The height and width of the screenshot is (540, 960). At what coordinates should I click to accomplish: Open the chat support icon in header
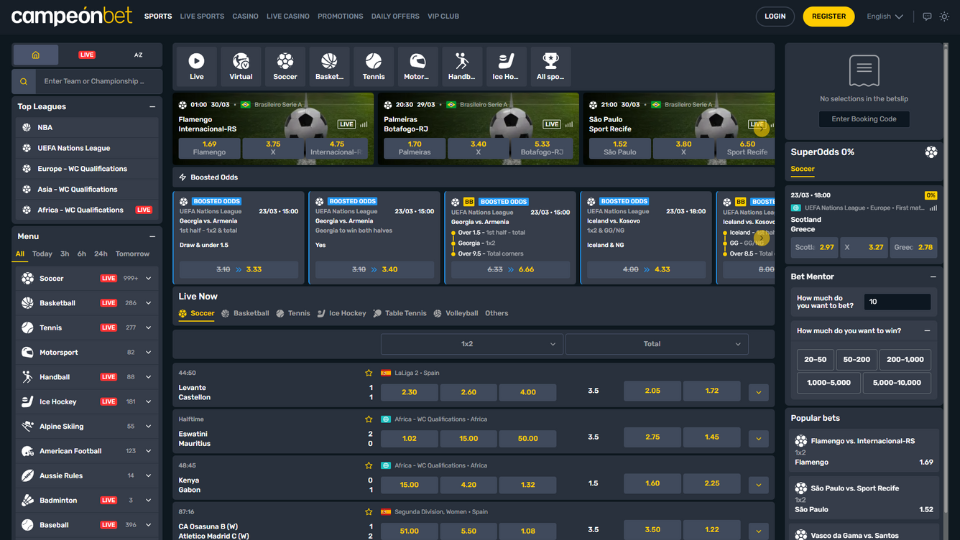coord(927,17)
